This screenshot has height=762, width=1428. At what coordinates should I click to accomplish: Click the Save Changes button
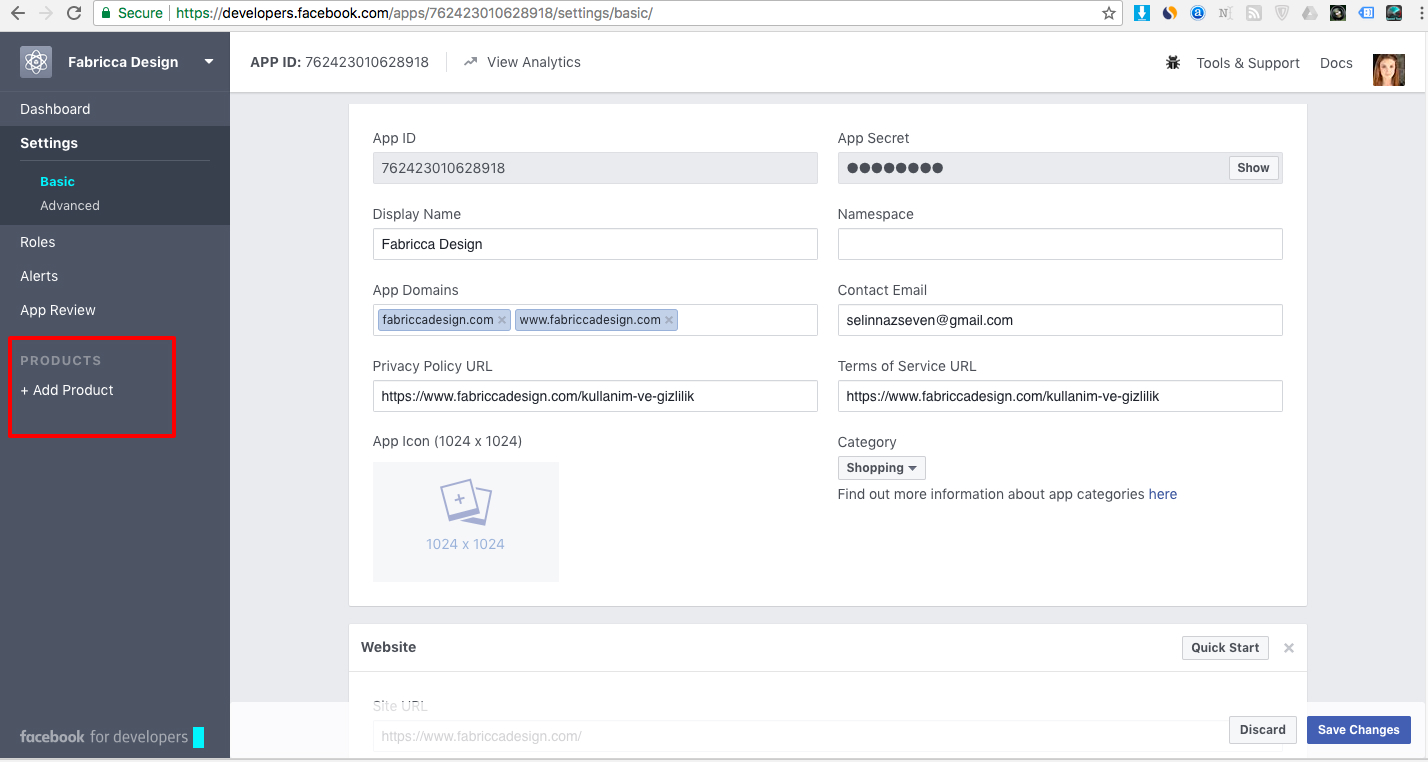[x=1359, y=730]
